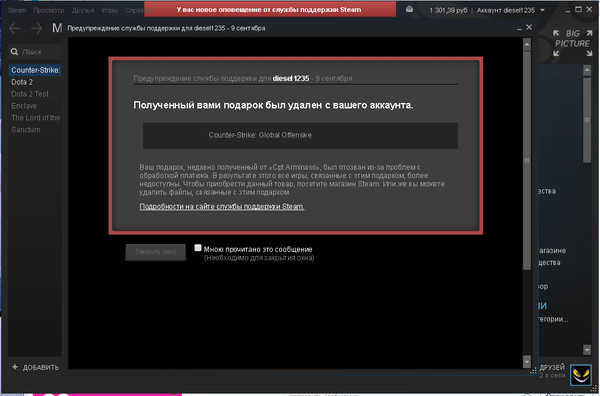Click the resize grip of the dialog
Screen dimensions: 600x396
point(533,371)
